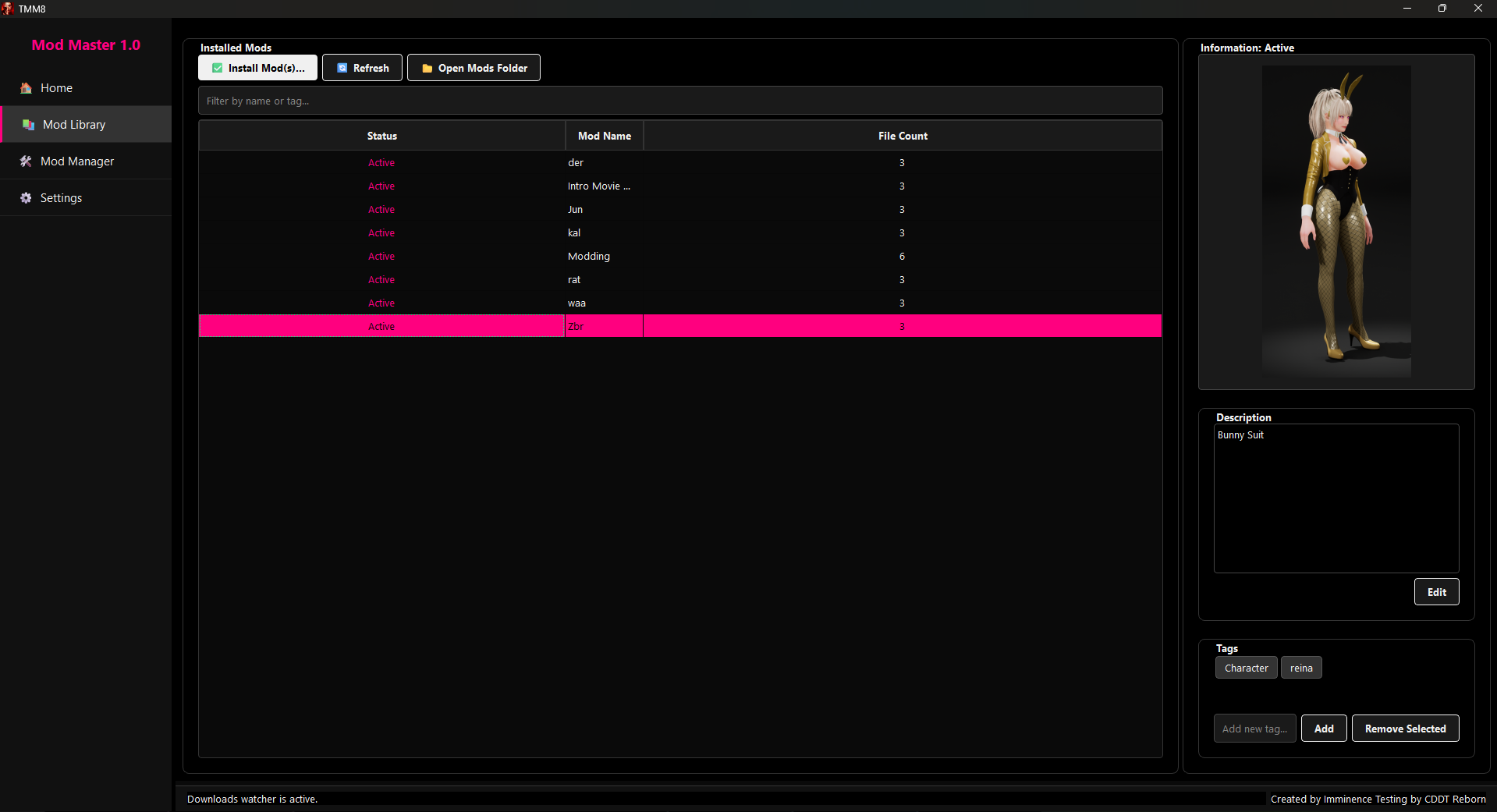Viewport: 1497px width, 812px height.
Task: Click the green checkmark on Install Mod(s)
Action: pyautogui.click(x=217, y=68)
